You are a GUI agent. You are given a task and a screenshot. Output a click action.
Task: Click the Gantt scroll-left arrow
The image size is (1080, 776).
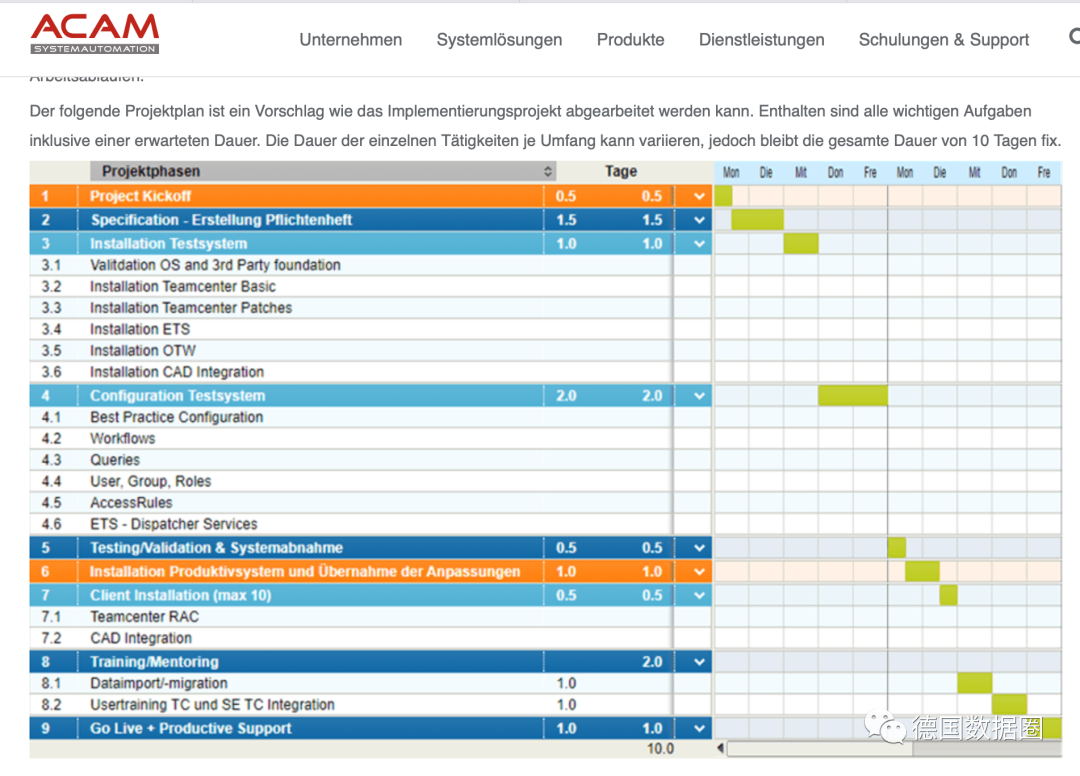[x=720, y=748]
